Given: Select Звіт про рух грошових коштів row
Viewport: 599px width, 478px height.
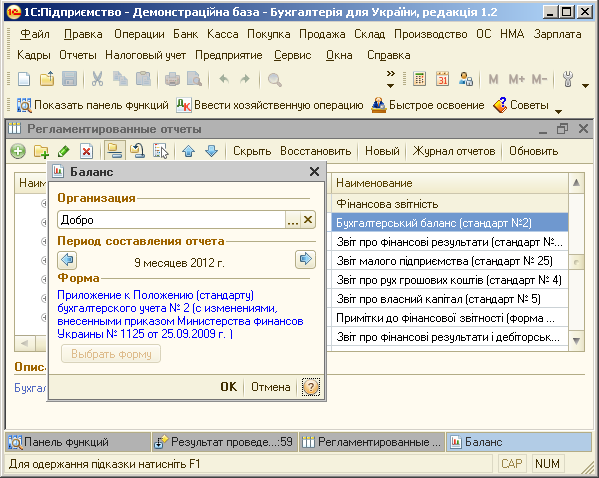Looking at the screenshot, I should [450, 280].
